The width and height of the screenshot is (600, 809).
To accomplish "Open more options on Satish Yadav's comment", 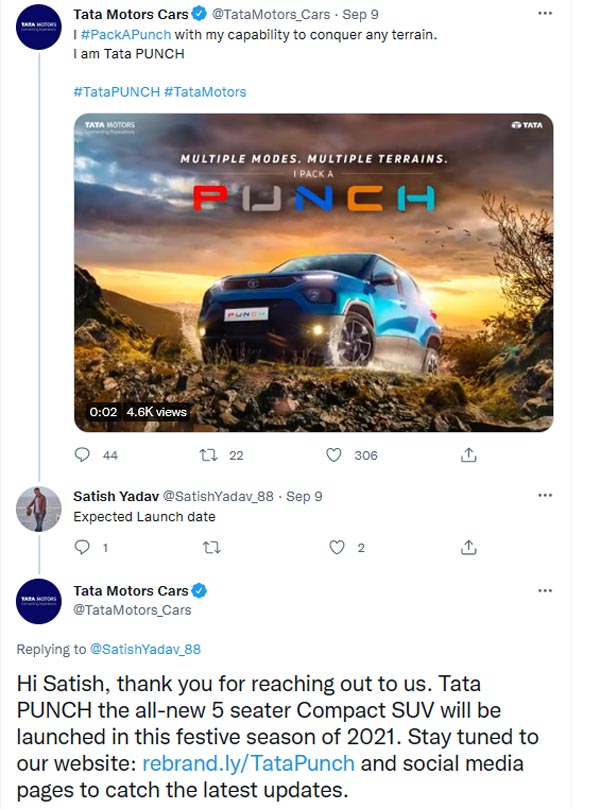I will [x=546, y=494].
